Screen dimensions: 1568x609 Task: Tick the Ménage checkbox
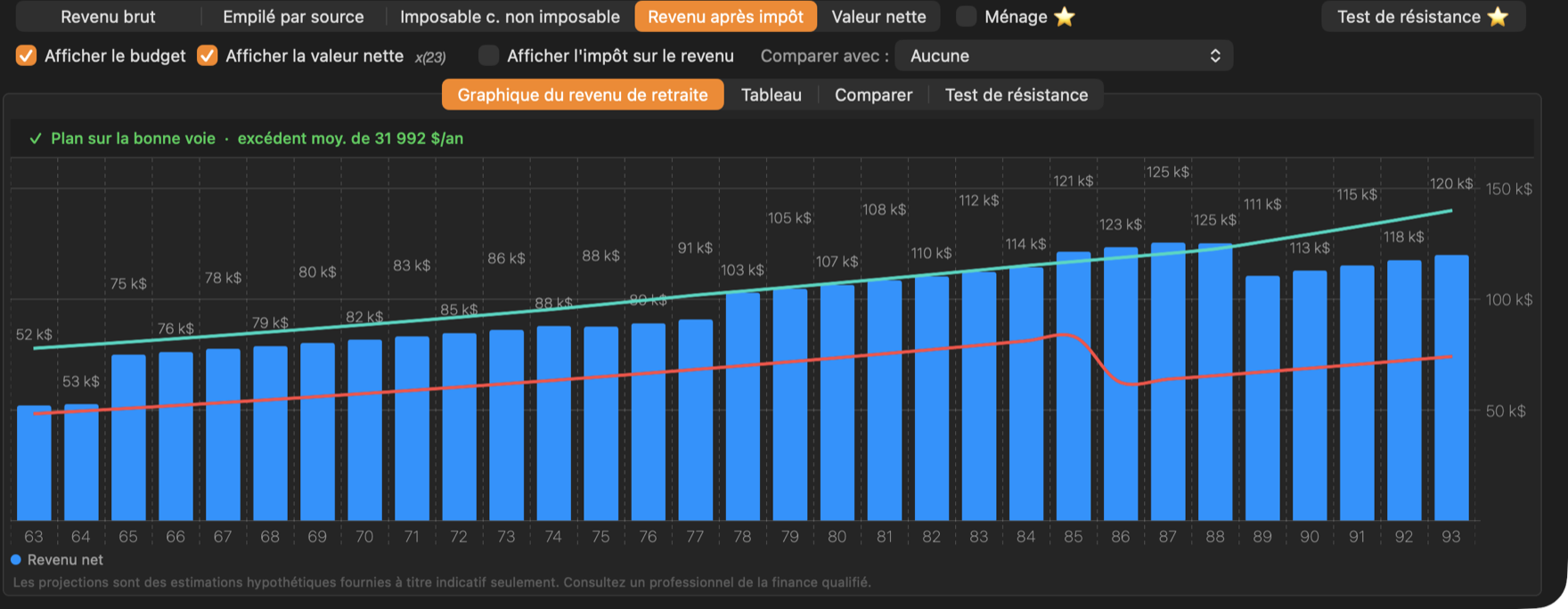966,16
